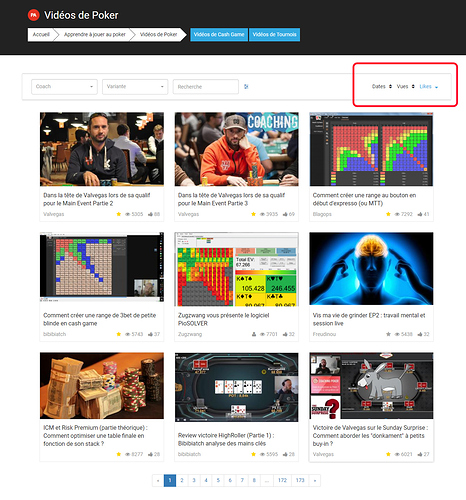466x500 pixels.
Task: Click star icon on Valvegas Partie 3 card
Action: [x=253, y=214]
